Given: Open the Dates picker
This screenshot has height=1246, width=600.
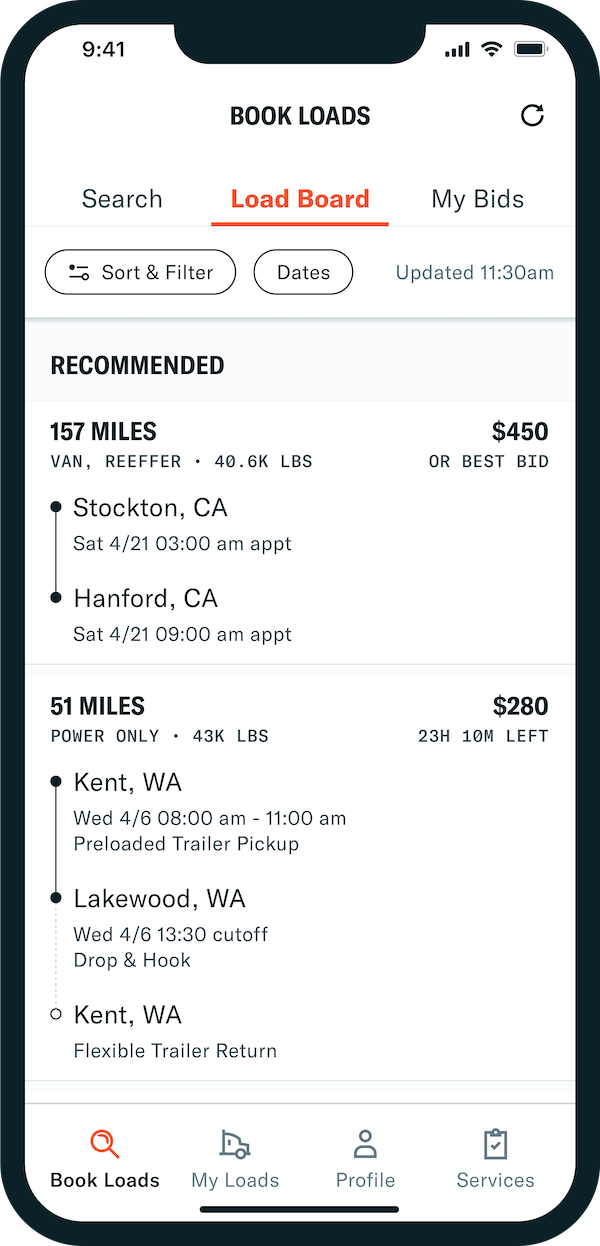Looking at the screenshot, I should 303,271.
